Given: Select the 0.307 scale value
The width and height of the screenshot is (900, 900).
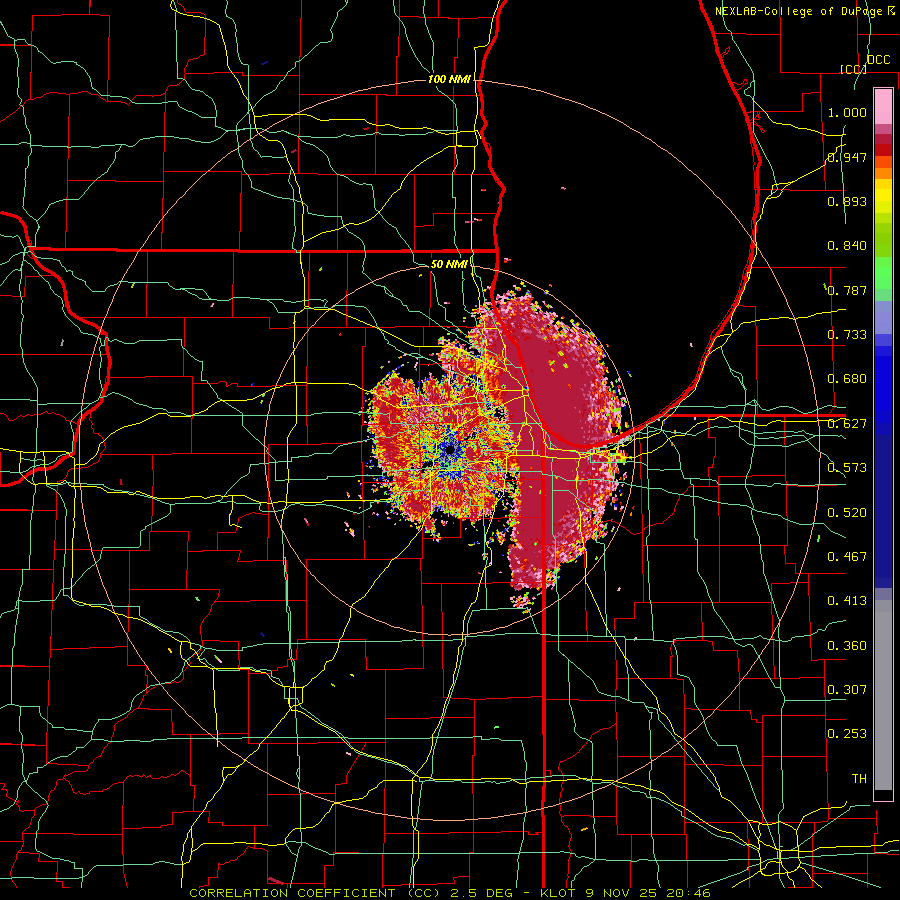Looking at the screenshot, I should tap(847, 689).
